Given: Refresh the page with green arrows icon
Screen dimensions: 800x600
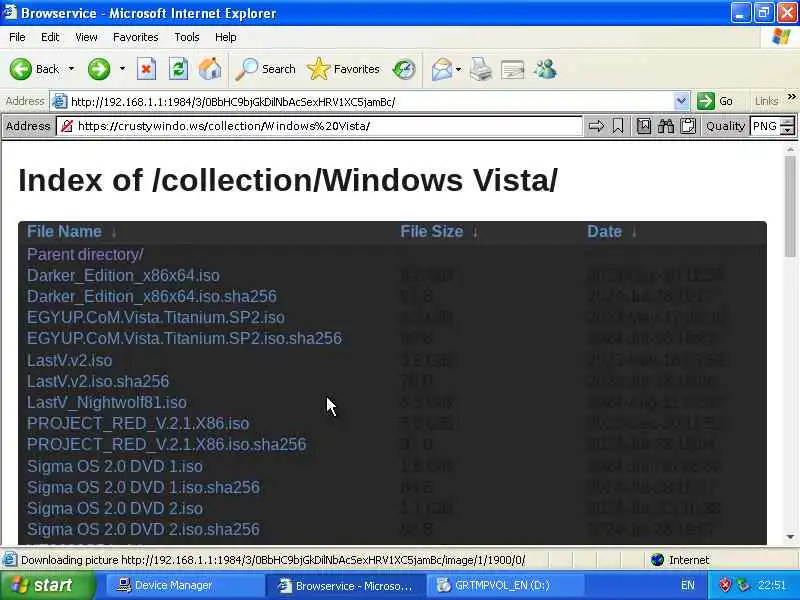Looking at the screenshot, I should (x=178, y=69).
